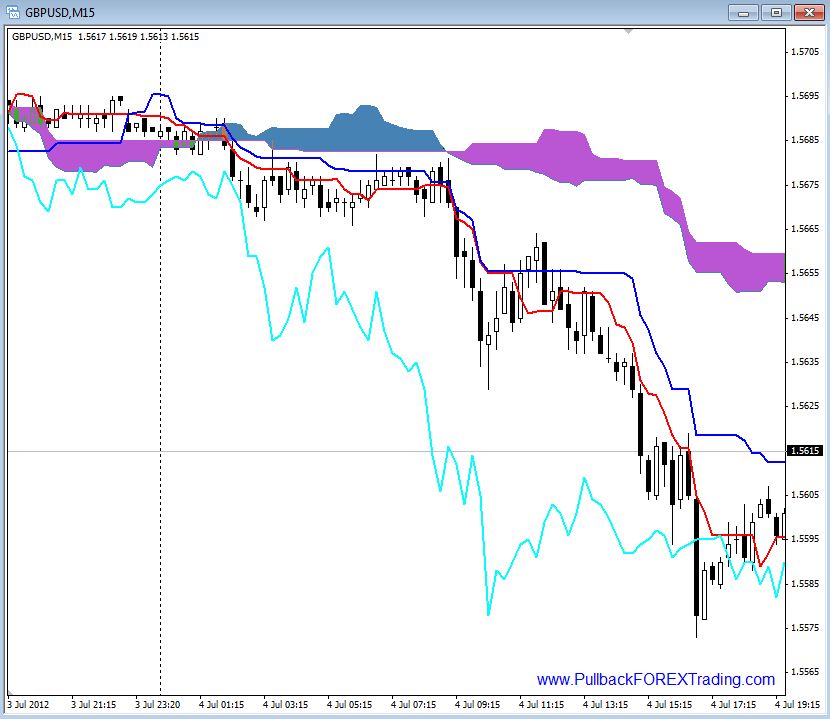Click the highlighted current price label 1.5615
The height and width of the screenshot is (719, 830).
[x=805, y=451]
